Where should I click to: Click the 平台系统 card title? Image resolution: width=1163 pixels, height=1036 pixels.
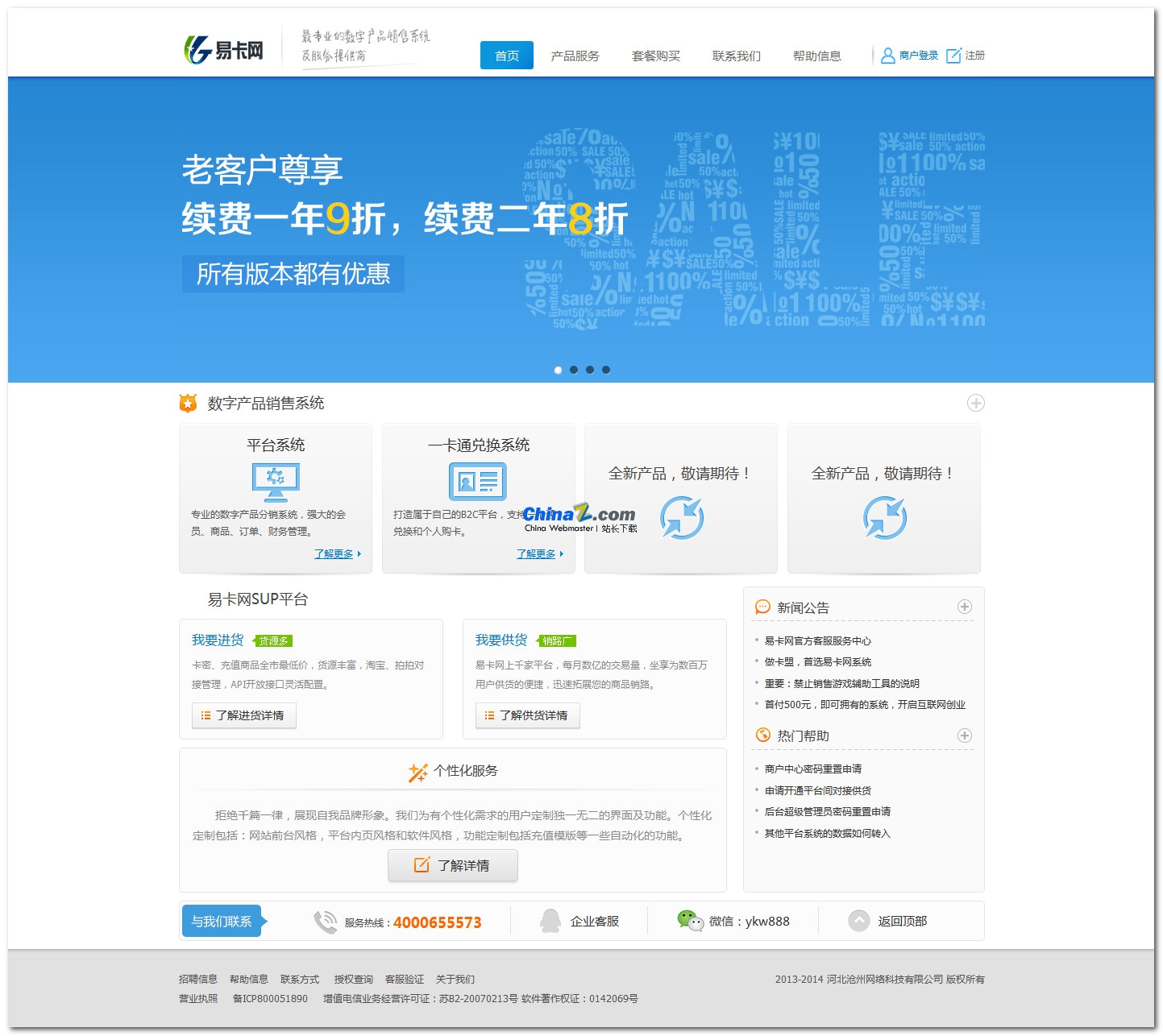[x=276, y=445]
